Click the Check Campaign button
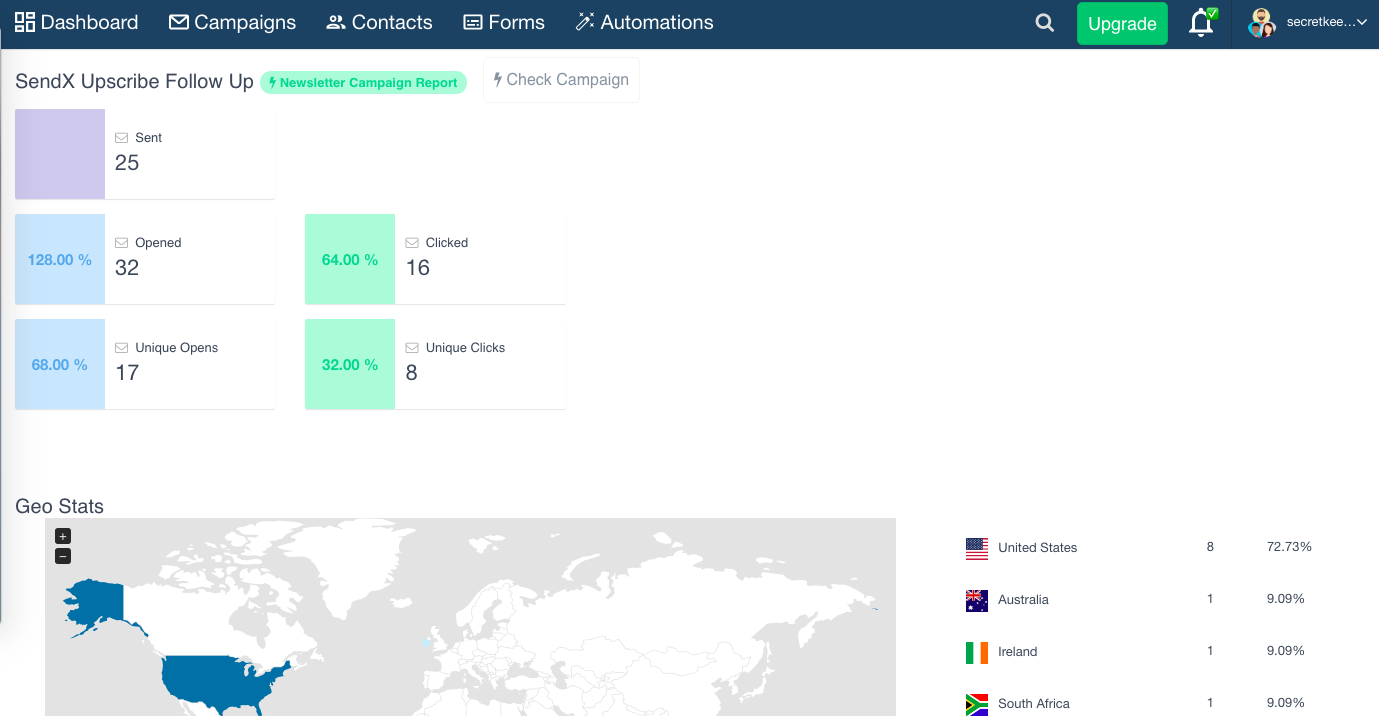The image size is (1379, 716). click(x=561, y=80)
